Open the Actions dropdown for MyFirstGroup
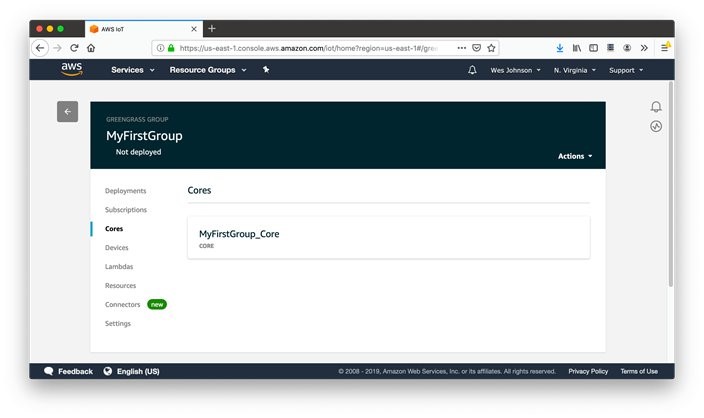The height and width of the screenshot is (418, 704). (575, 156)
